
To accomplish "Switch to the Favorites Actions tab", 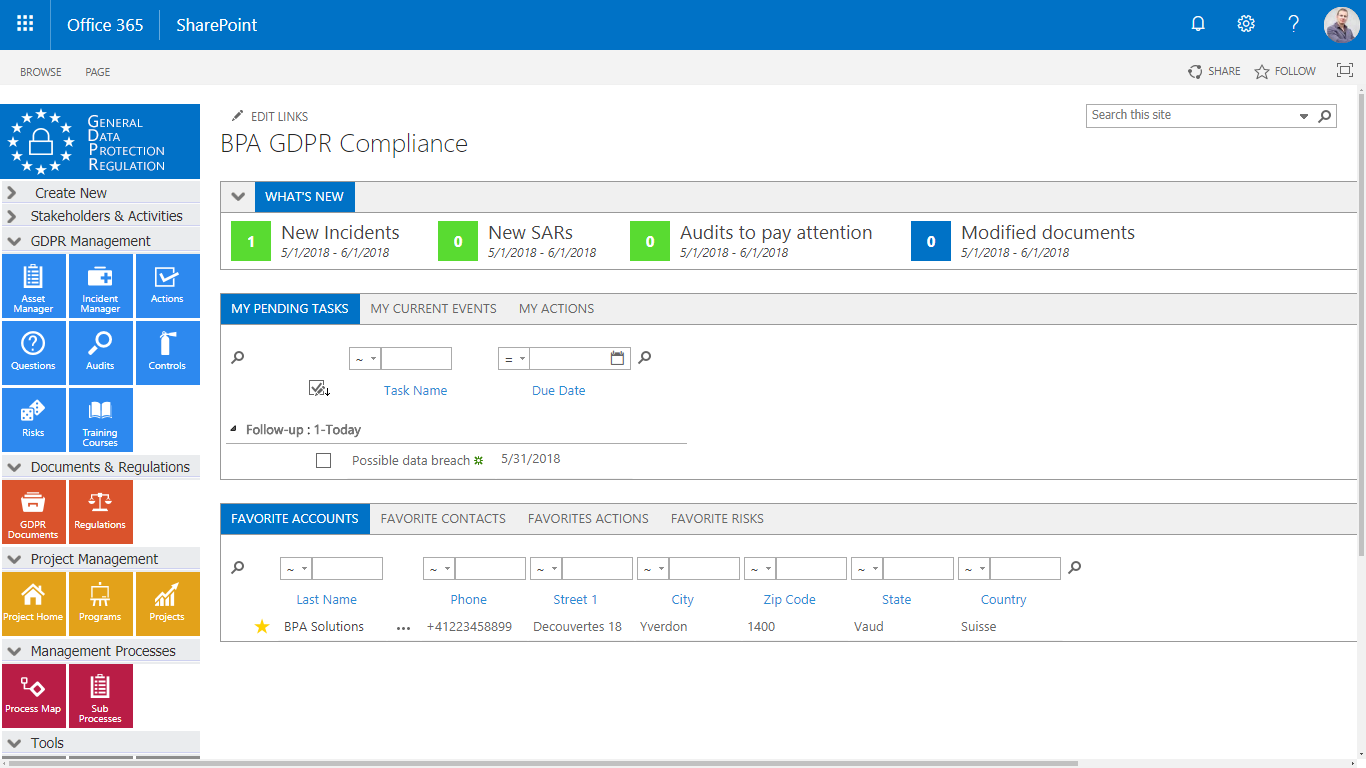I will 588,519.
